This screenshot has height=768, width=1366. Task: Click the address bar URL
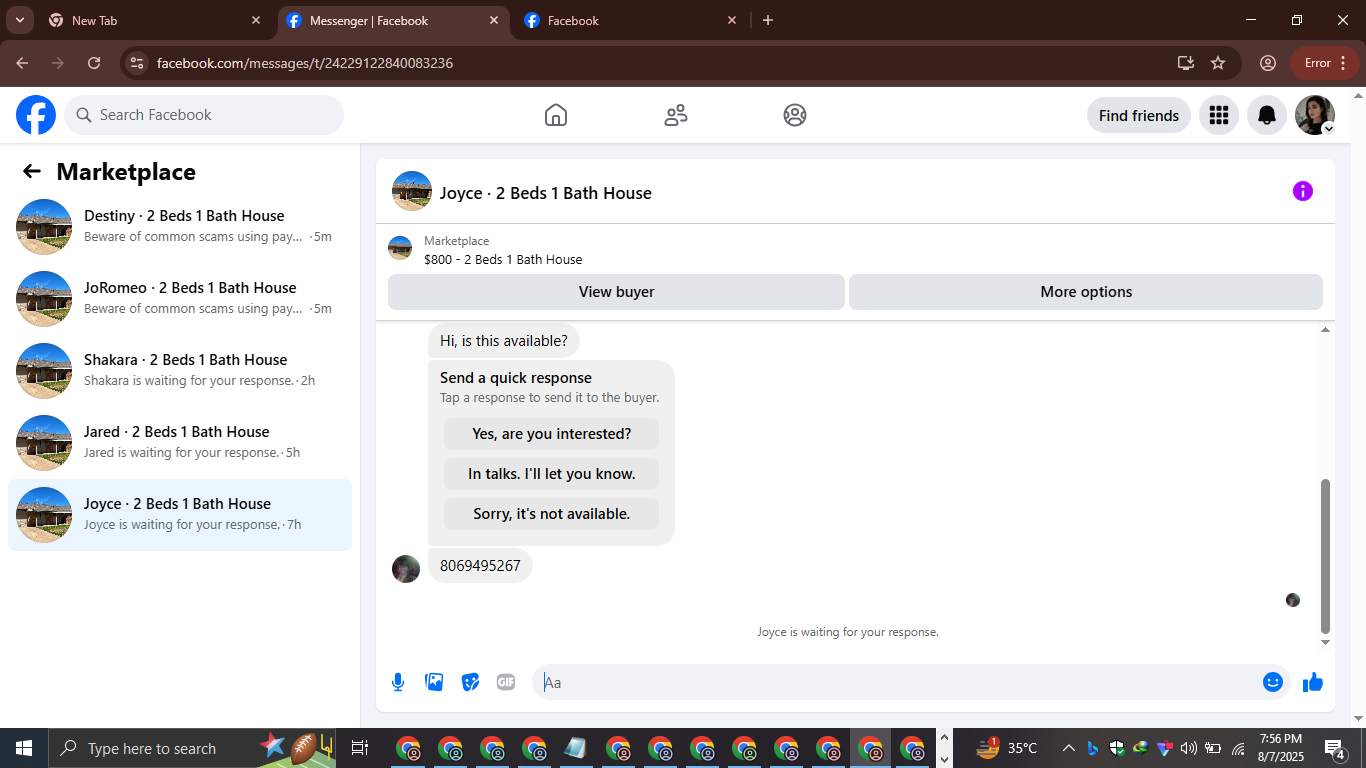(x=305, y=63)
